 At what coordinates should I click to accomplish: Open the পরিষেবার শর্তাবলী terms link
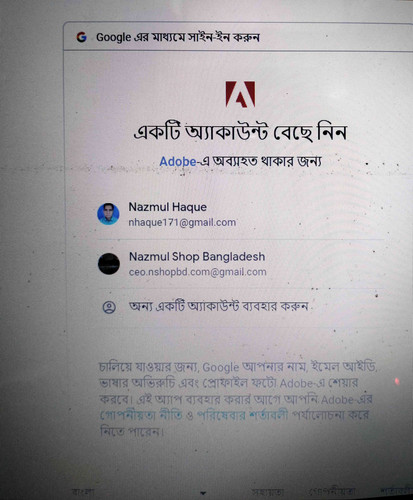click(243, 415)
